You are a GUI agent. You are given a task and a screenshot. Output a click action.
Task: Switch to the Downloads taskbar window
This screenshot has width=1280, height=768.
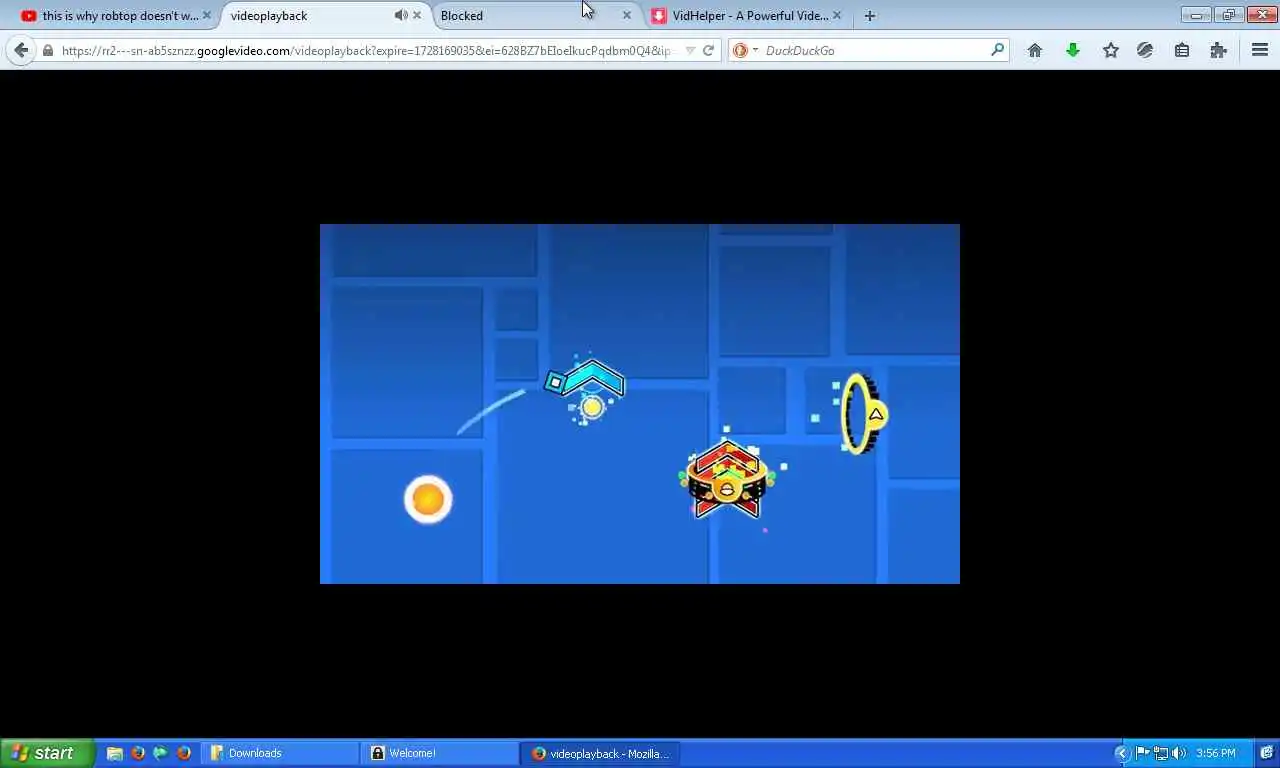[280, 753]
